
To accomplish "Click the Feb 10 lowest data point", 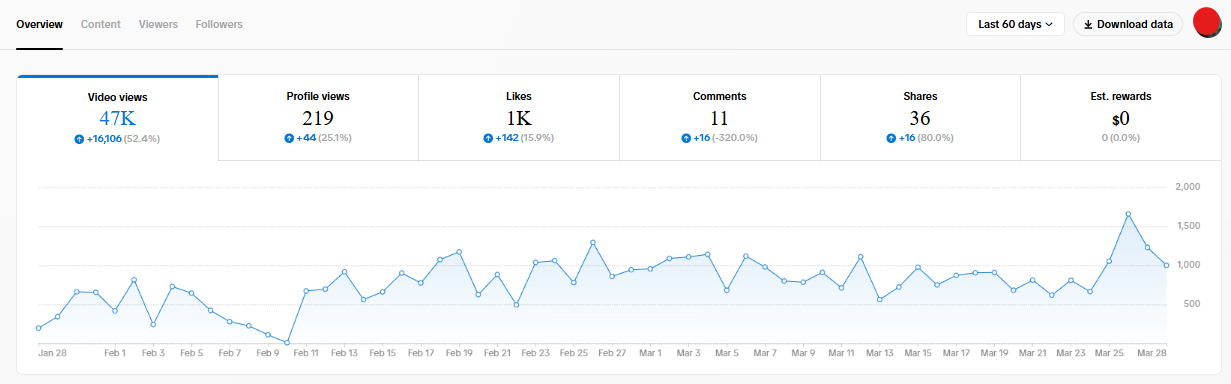I will click(x=287, y=342).
